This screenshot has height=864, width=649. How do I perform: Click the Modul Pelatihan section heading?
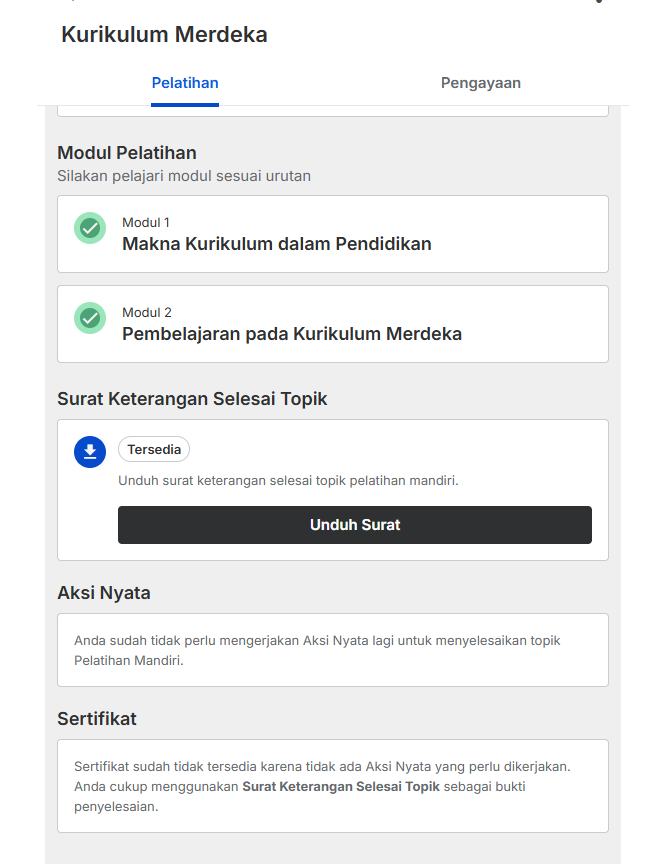(127, 153)
